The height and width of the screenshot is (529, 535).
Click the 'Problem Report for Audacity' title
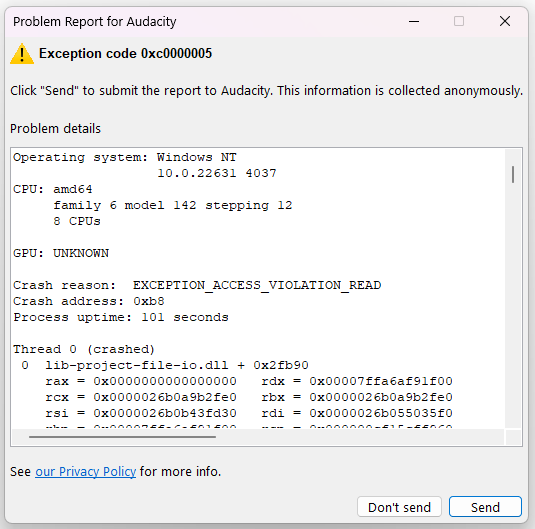pos(95,22)
